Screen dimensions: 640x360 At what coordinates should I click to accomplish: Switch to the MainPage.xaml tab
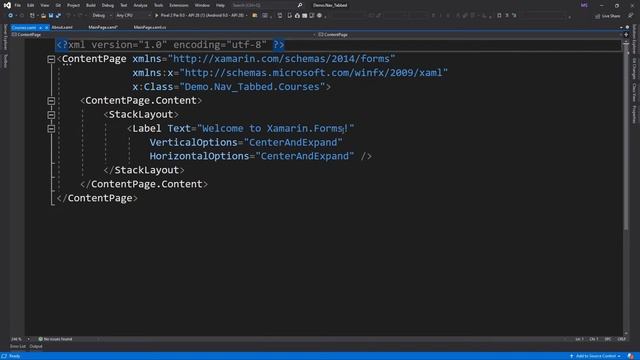(x=103, y=27)
